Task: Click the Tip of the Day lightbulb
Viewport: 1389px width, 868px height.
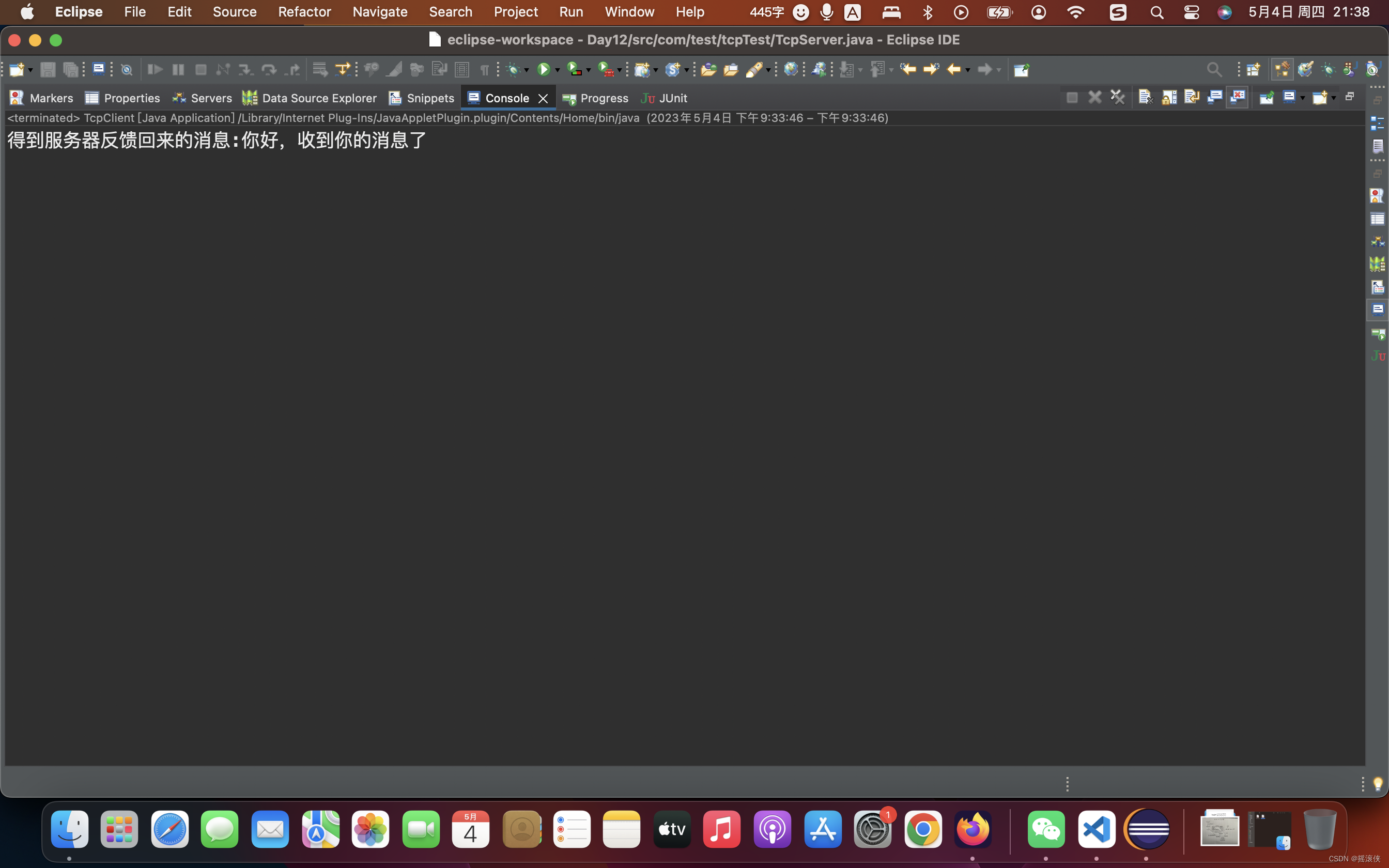Action: 1378,784
